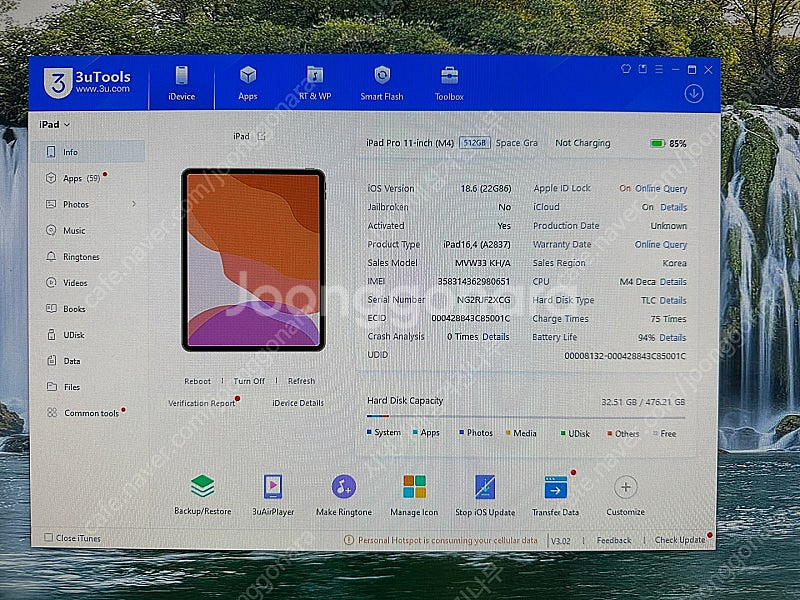Click the skin shirt icon in title bar

(626, 69)
